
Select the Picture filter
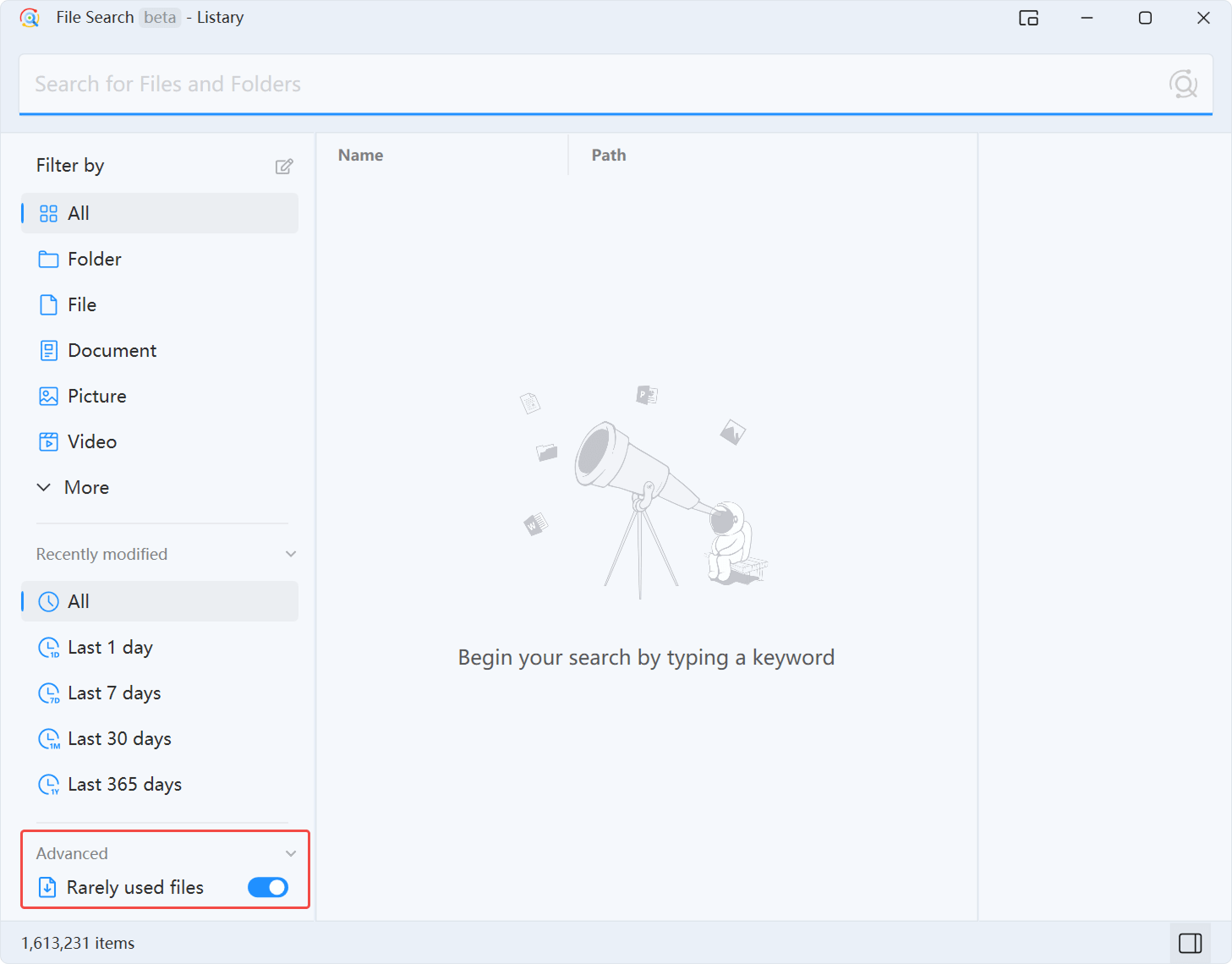[160, 396]
